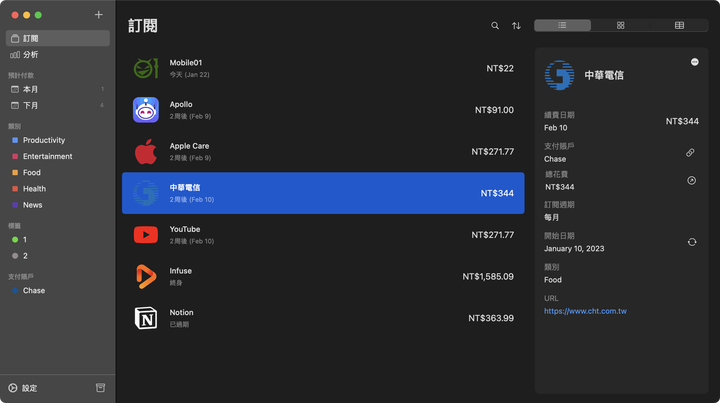Click the calendar icon next to 下月

click(x=15, y=105)
